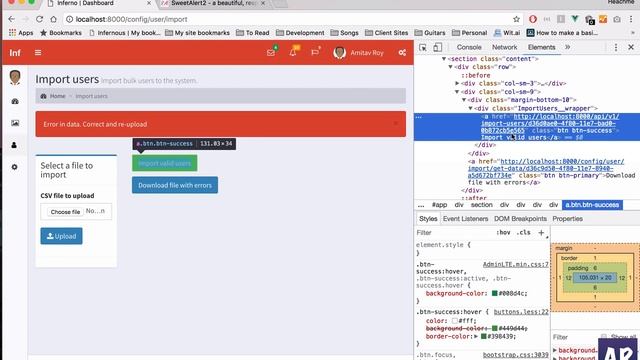Viewport: 640px width, 360px height.
Task: Click the Choose file button
Action: click(65, 212)
